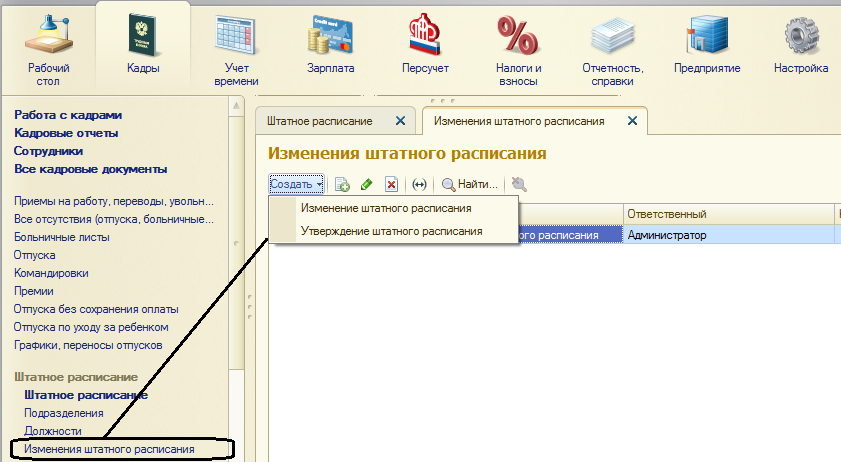Image resolution: width=841 pixels, height=462 pixels.
Task: Open Приемы на работу, переводы link
Action: (114, 201)
